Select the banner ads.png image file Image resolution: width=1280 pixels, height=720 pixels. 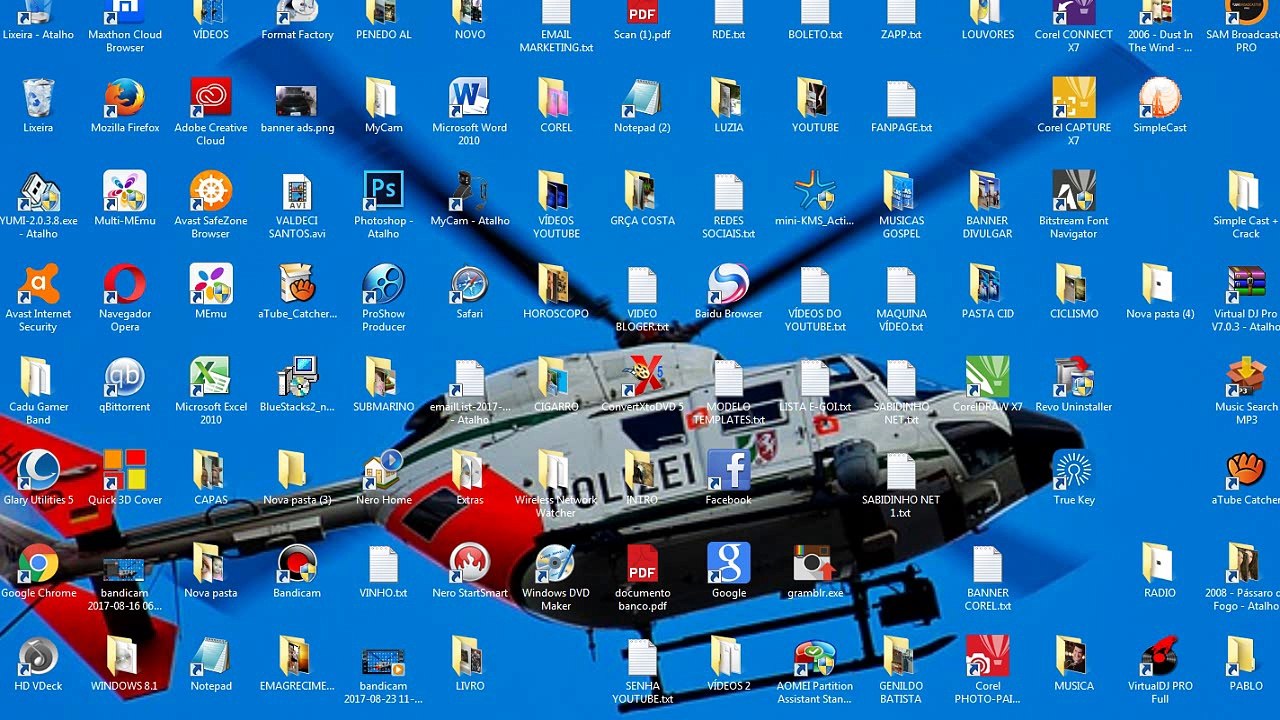297,99
